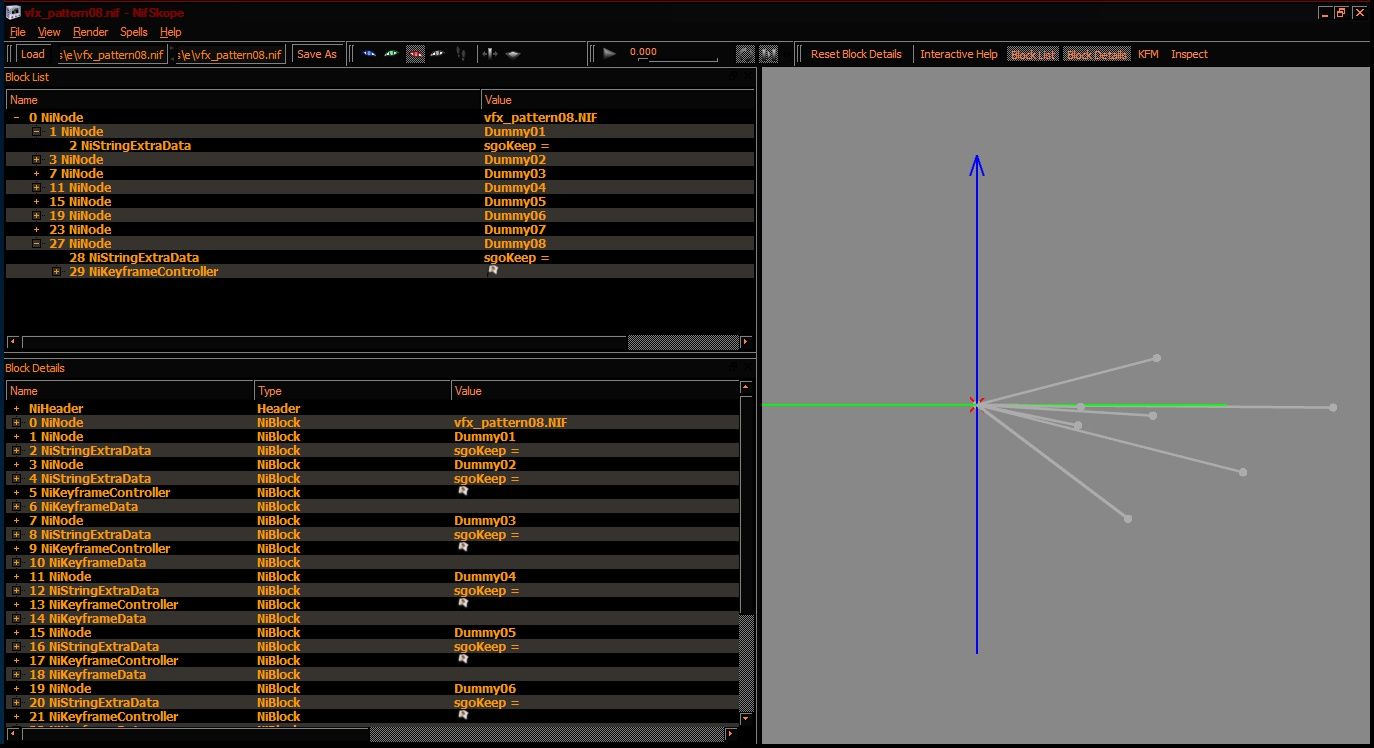Select Dummy05 value in Block Details
The width and height of the screenshot is (1374, 748).
pos(485,632)
